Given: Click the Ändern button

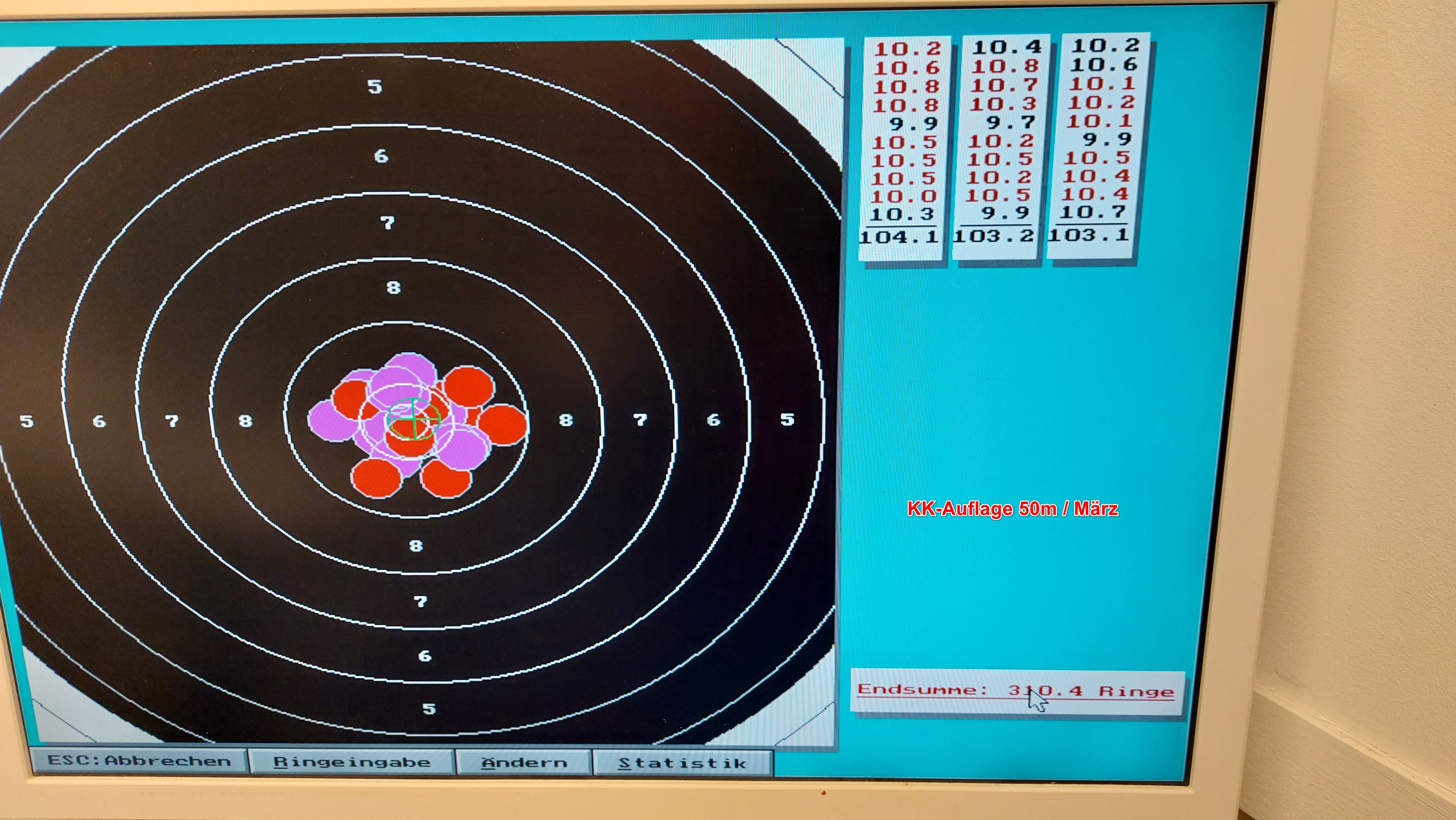Looking at the screenshot, I should [x=524, y=763].
